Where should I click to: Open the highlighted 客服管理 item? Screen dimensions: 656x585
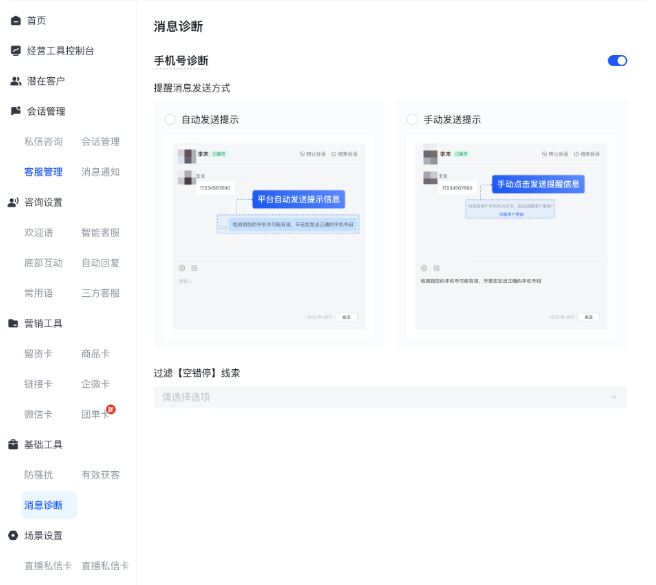point(43,172)
